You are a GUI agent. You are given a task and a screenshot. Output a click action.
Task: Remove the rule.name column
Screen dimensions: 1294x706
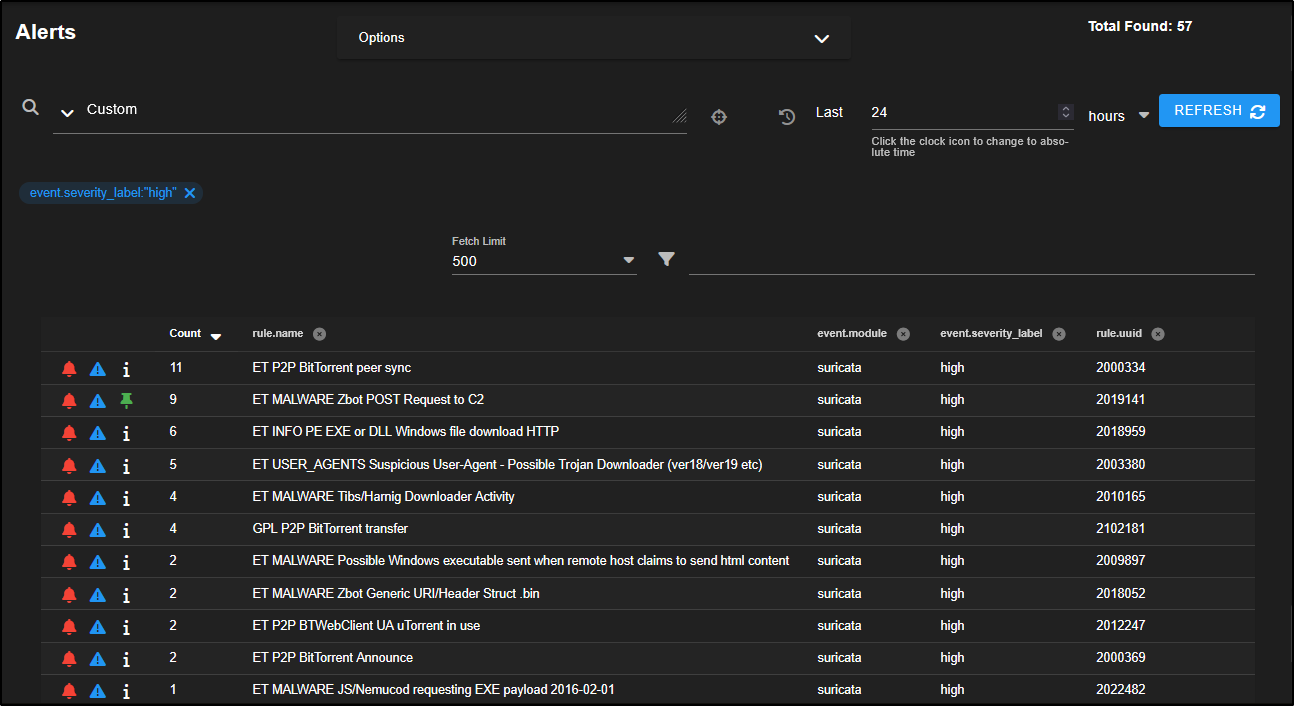(x=319, y=334)
